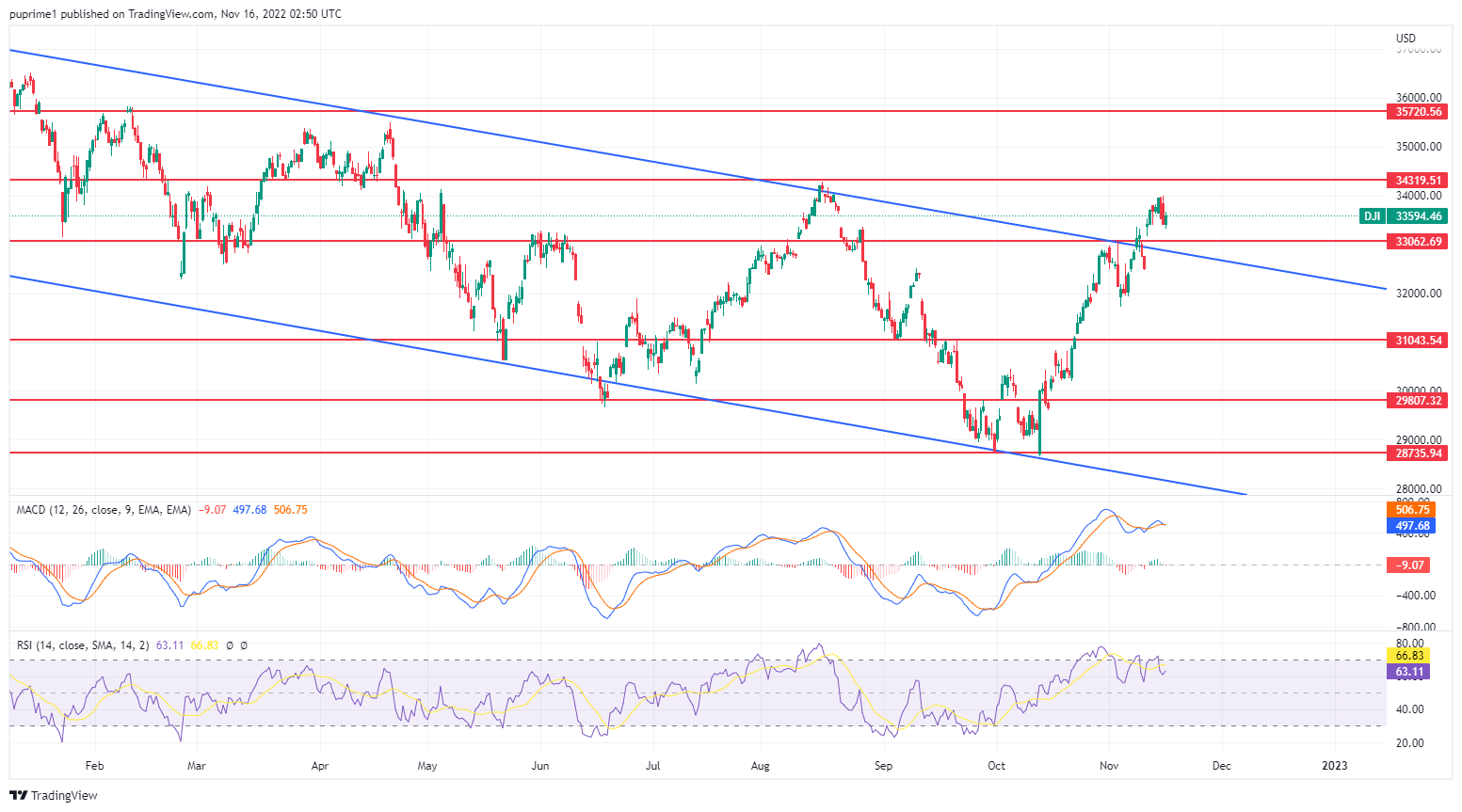Select the 63.11 value in RSI legend
Screen dimensions: 1462x812
pos(170,645)
